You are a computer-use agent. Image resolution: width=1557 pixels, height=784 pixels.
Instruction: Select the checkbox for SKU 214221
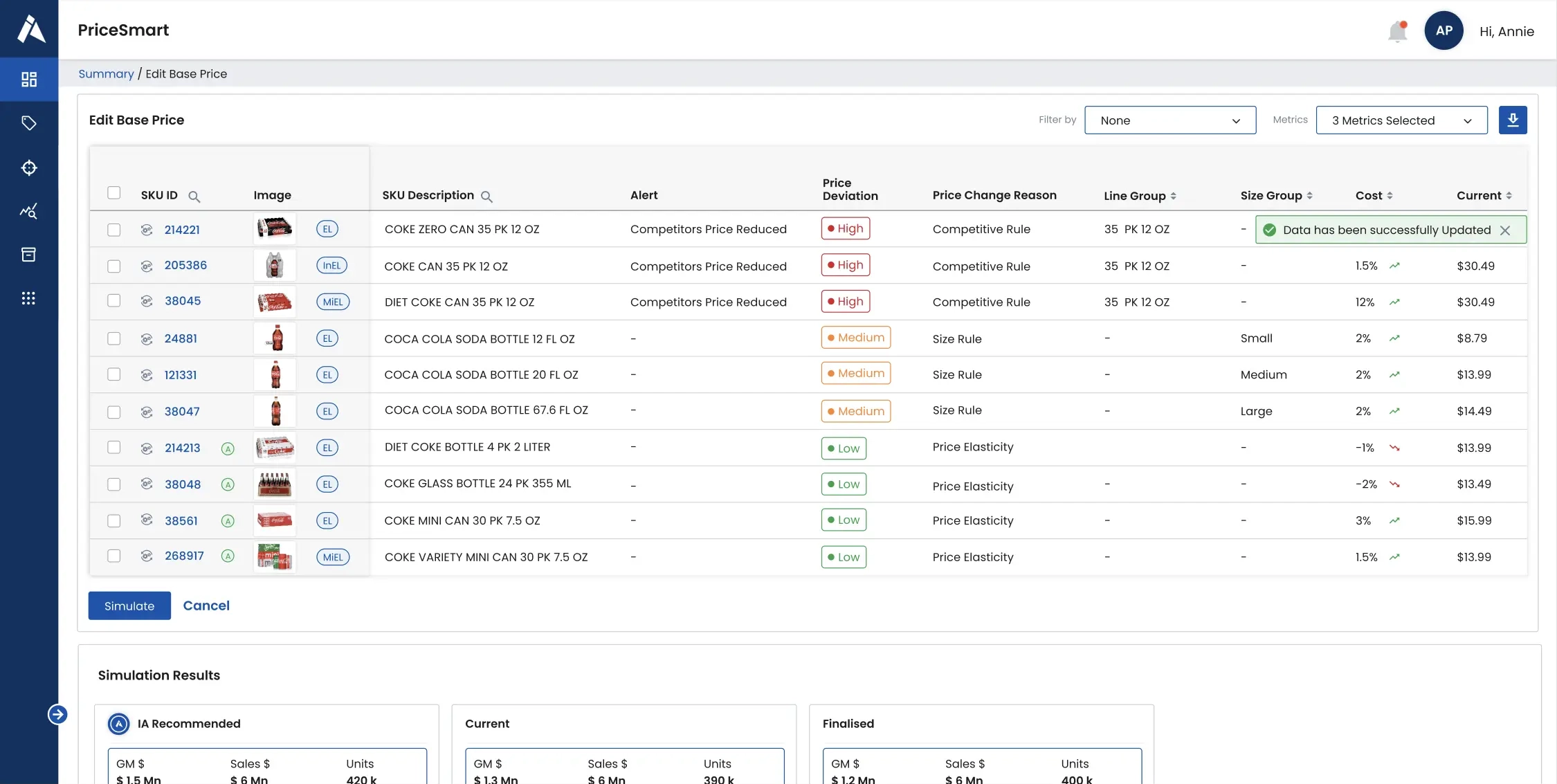coord(114,230)
